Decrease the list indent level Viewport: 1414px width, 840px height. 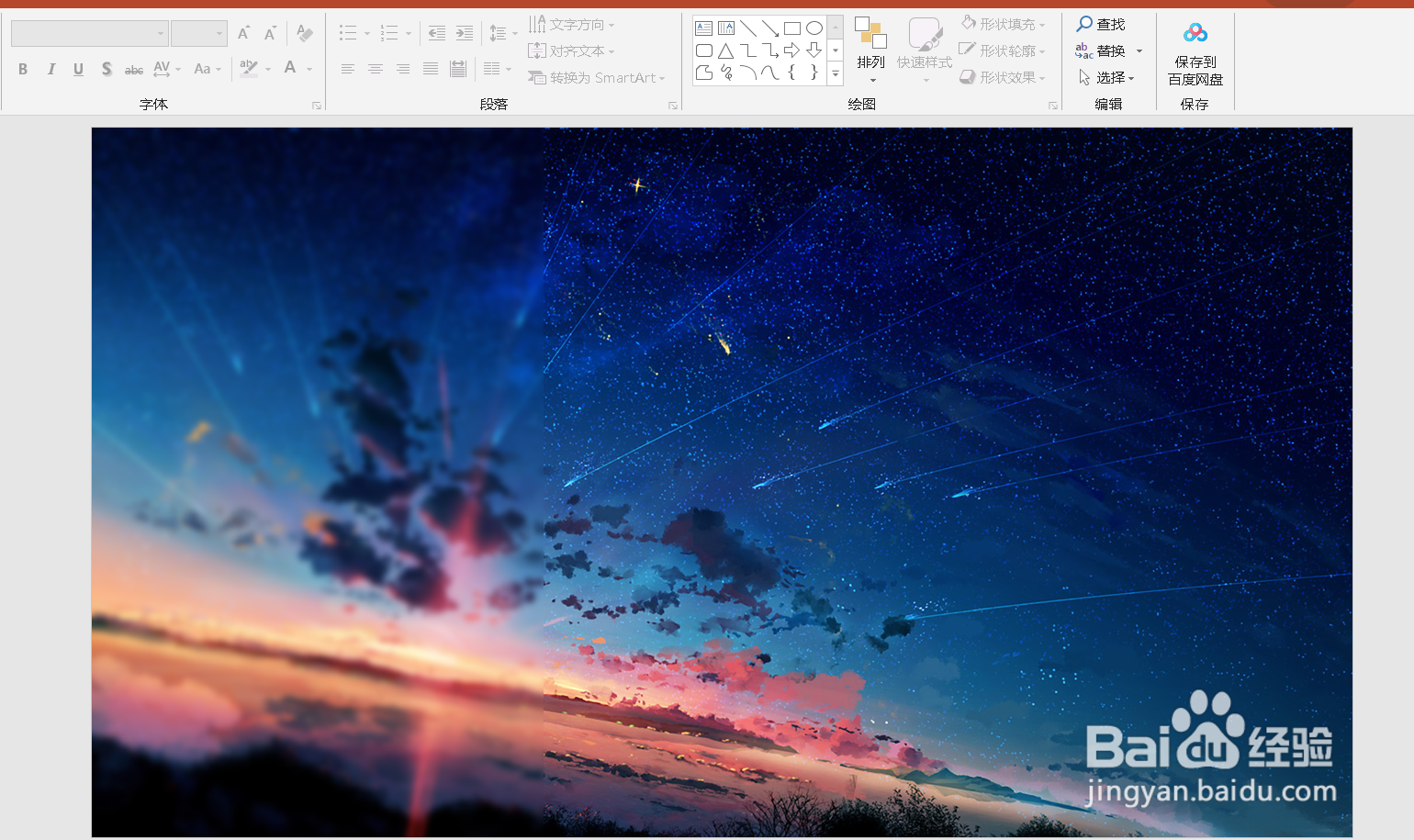tap(437, 34)
